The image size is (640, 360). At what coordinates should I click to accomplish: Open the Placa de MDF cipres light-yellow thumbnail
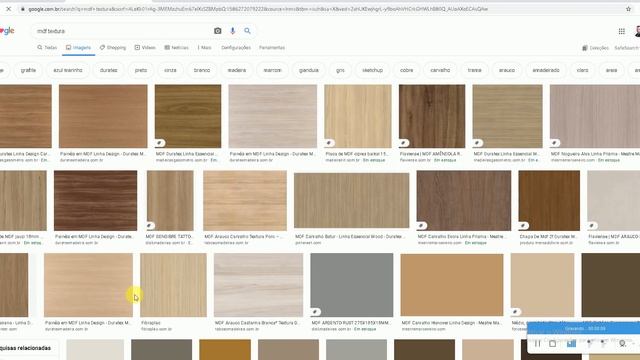tap(358, 116)
